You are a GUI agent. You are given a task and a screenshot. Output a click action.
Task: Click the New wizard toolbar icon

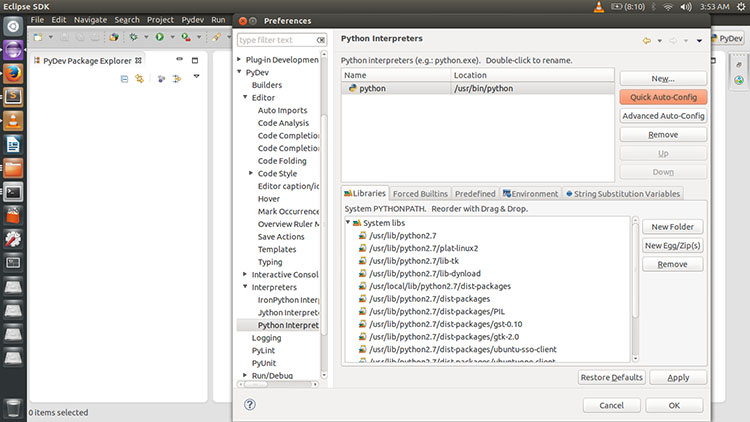pyautogui.click(x=38, y=37)
